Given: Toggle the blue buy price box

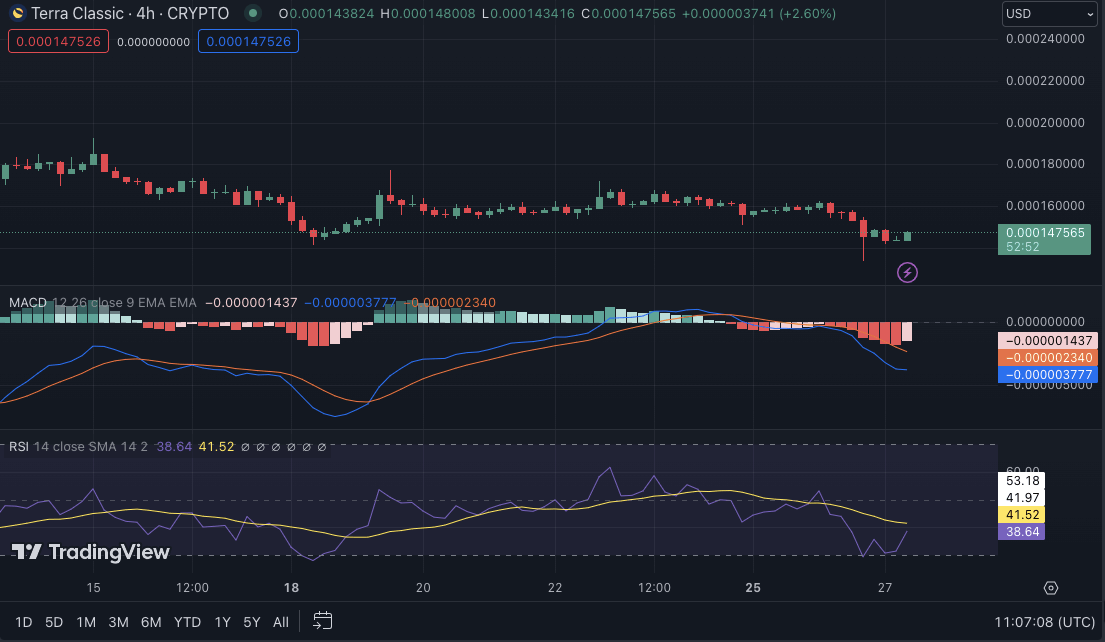Looking at the screenshot, I should [x=248, y=41].
